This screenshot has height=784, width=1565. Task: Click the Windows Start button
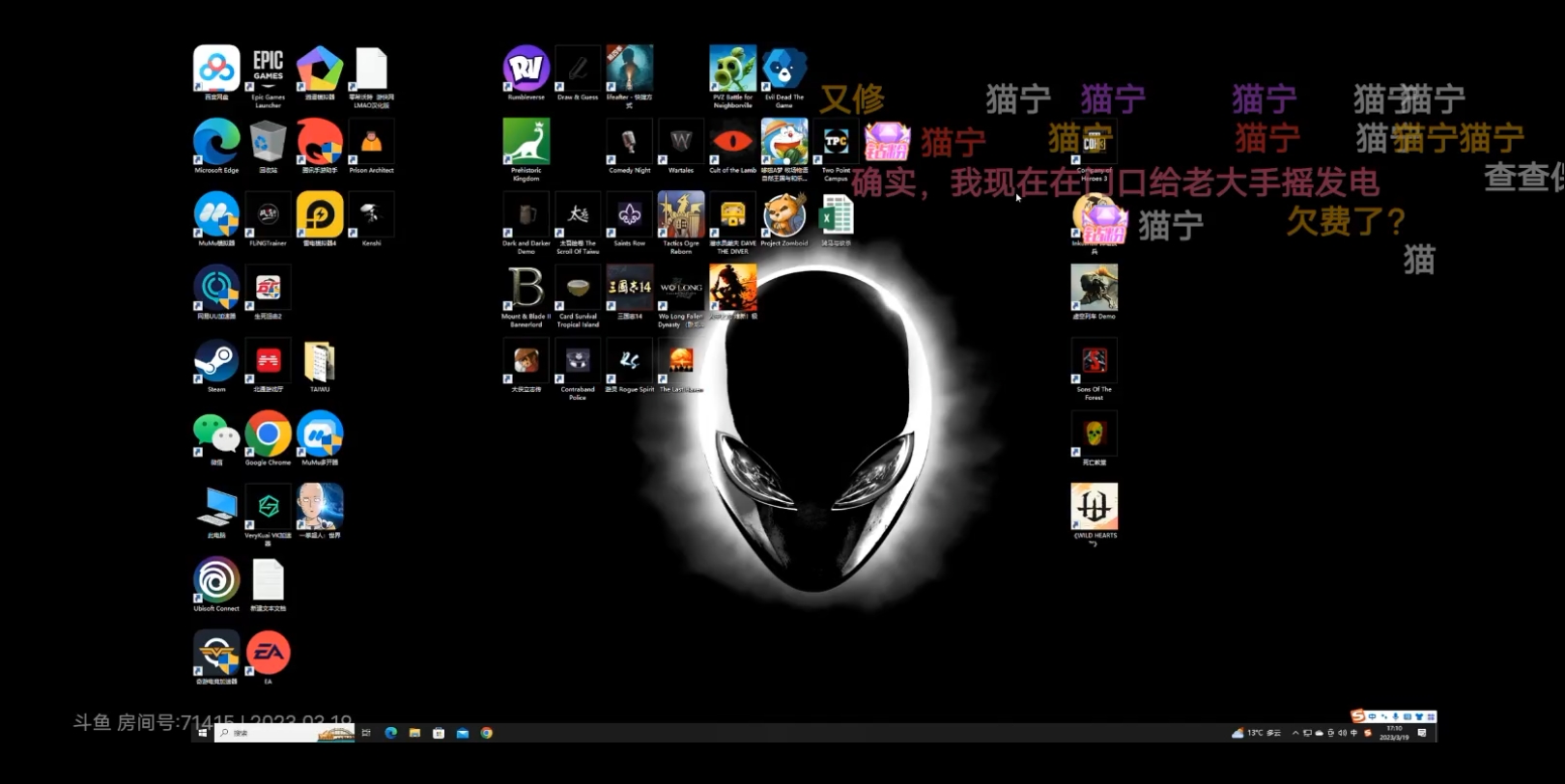203,733
